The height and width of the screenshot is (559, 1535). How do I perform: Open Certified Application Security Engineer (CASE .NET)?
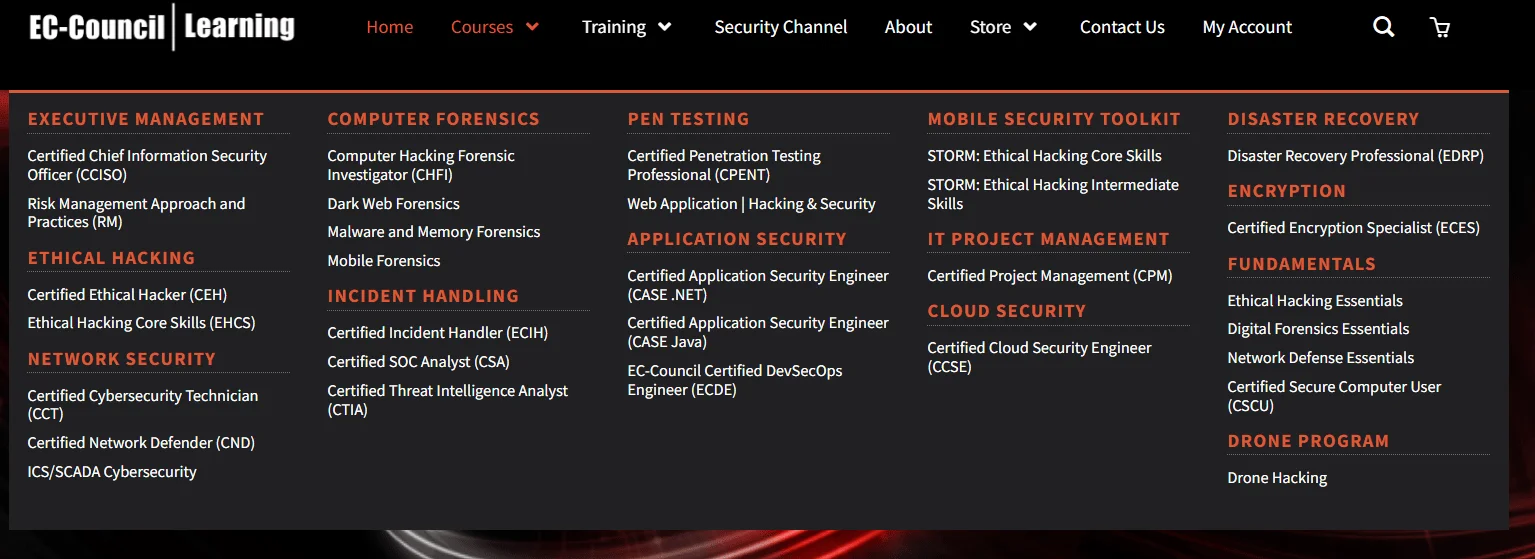coord(758,285)
